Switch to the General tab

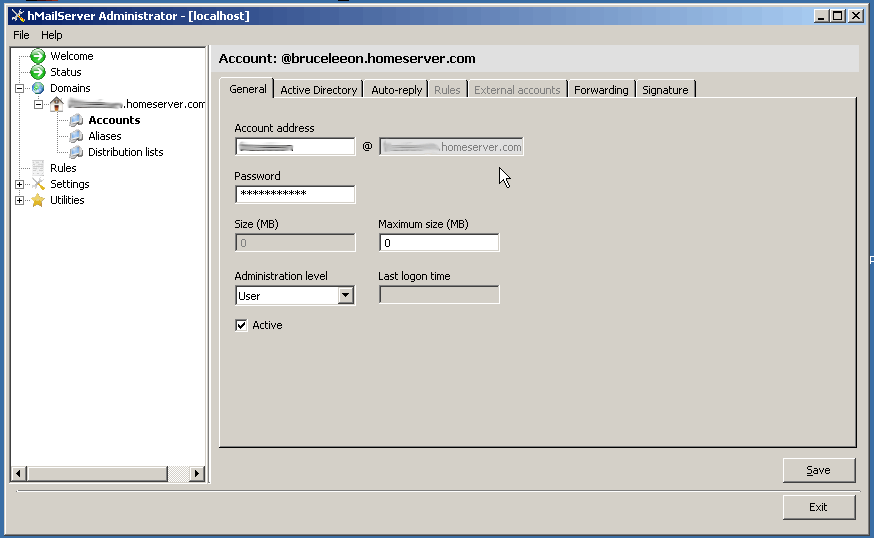(247, 89)
